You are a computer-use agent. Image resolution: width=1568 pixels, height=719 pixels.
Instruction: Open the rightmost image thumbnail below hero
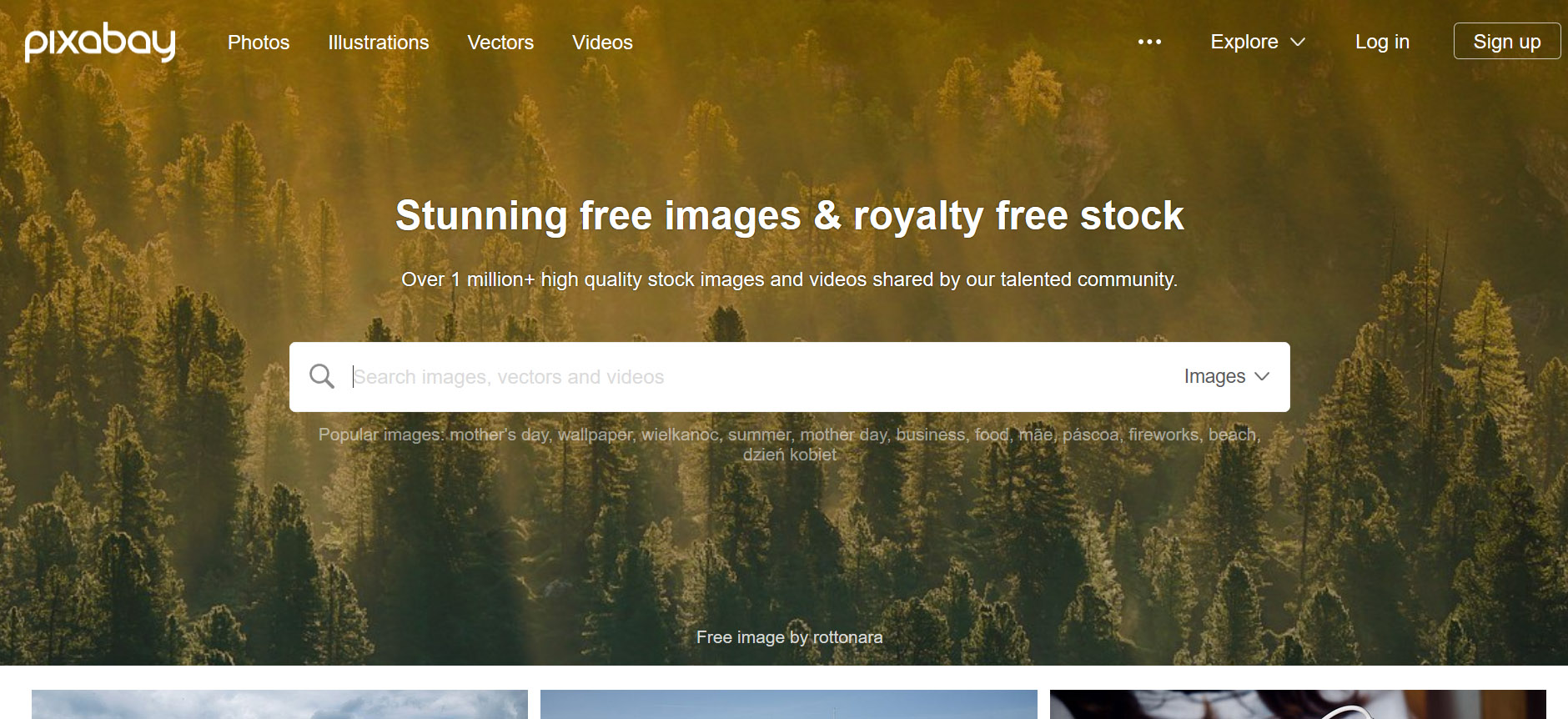(x=1298, y=704)
